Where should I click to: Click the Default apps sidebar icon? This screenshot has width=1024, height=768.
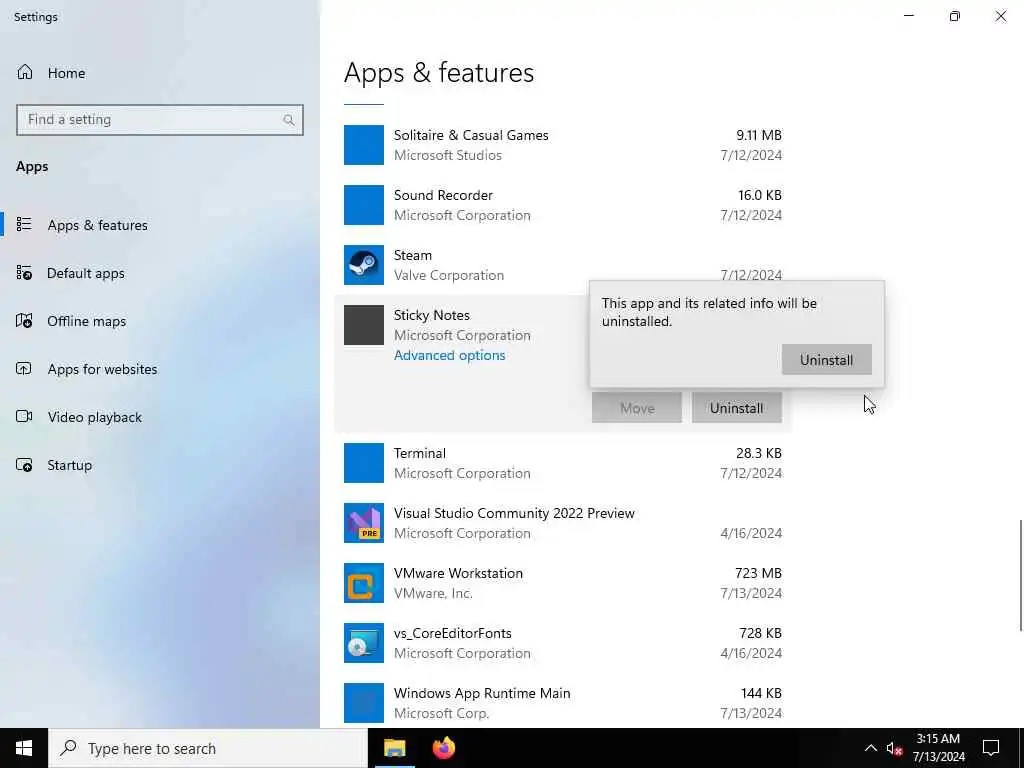[24, 273]
